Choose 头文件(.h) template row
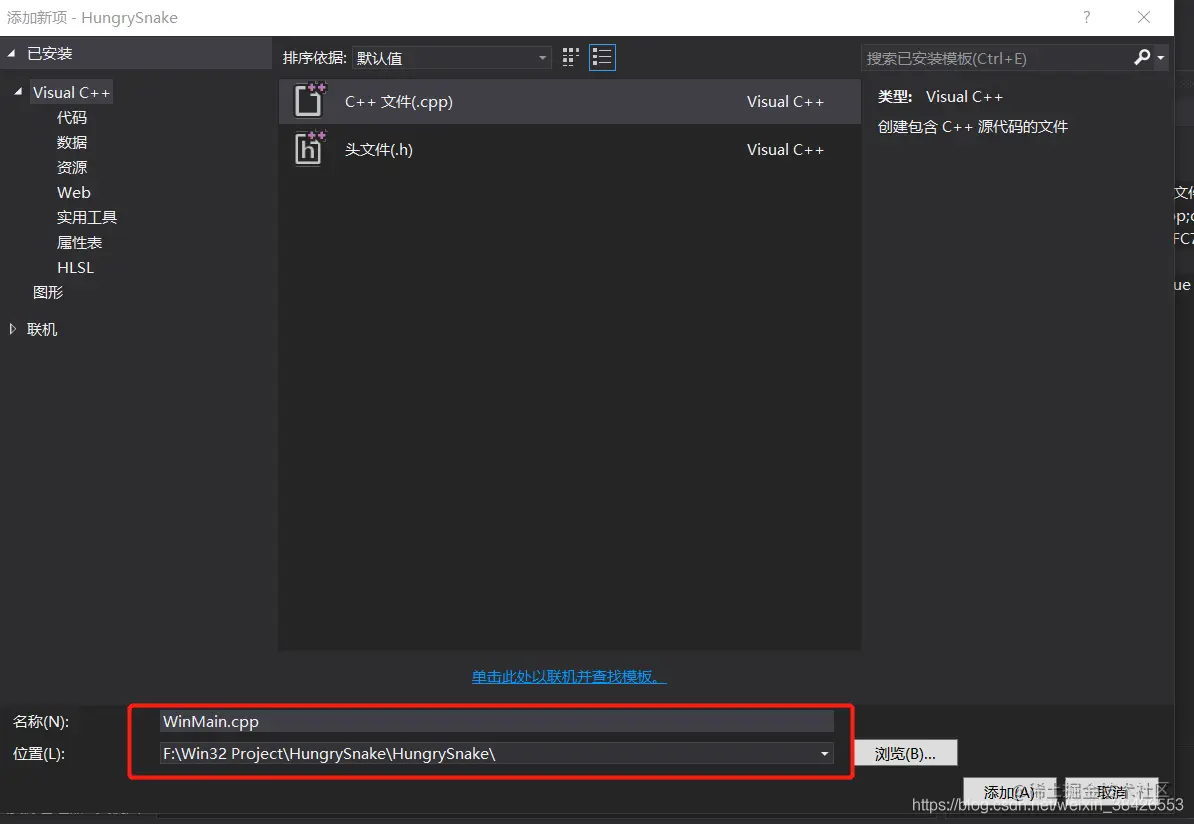The image size is (1194, 824). pyautogui.click(x=570, y=149)
